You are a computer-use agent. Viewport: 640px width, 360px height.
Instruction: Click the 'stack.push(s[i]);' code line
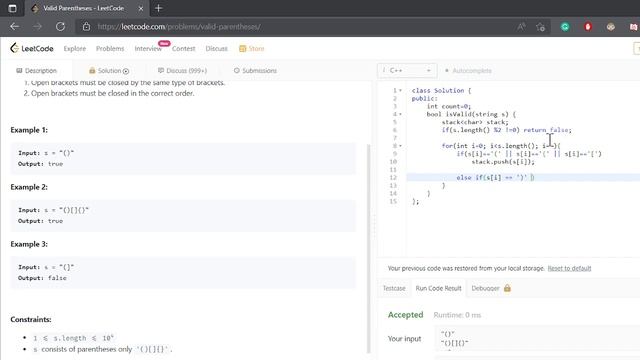(503, 162)
